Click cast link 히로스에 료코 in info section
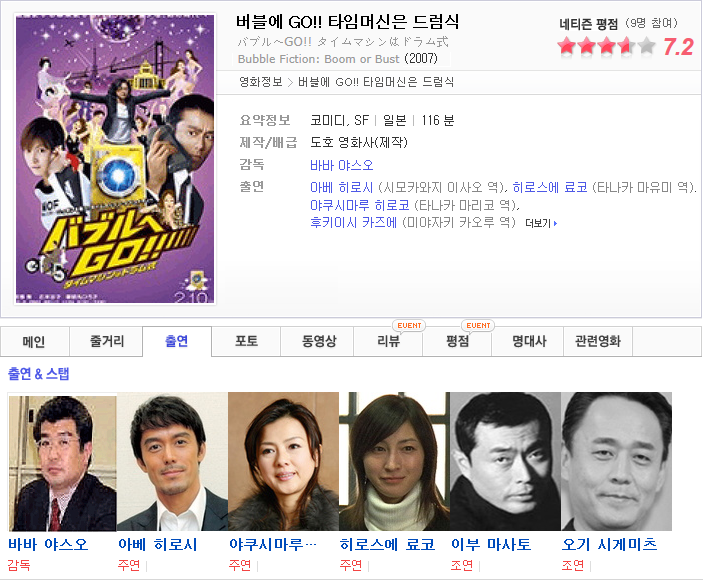 click(x=550, y=187)
